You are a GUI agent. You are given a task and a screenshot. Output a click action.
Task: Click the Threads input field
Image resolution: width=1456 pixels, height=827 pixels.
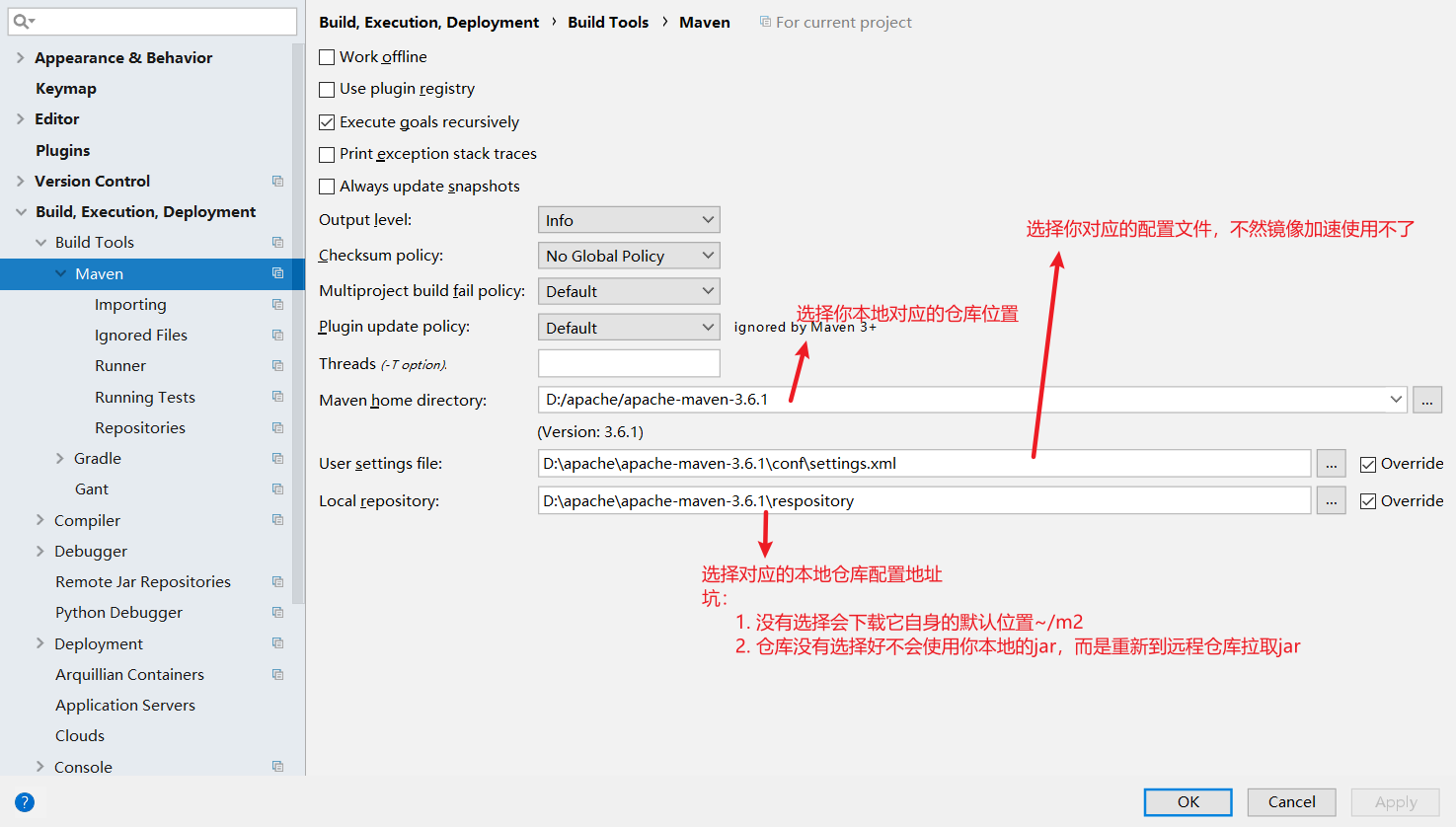[x=629, y=363]
